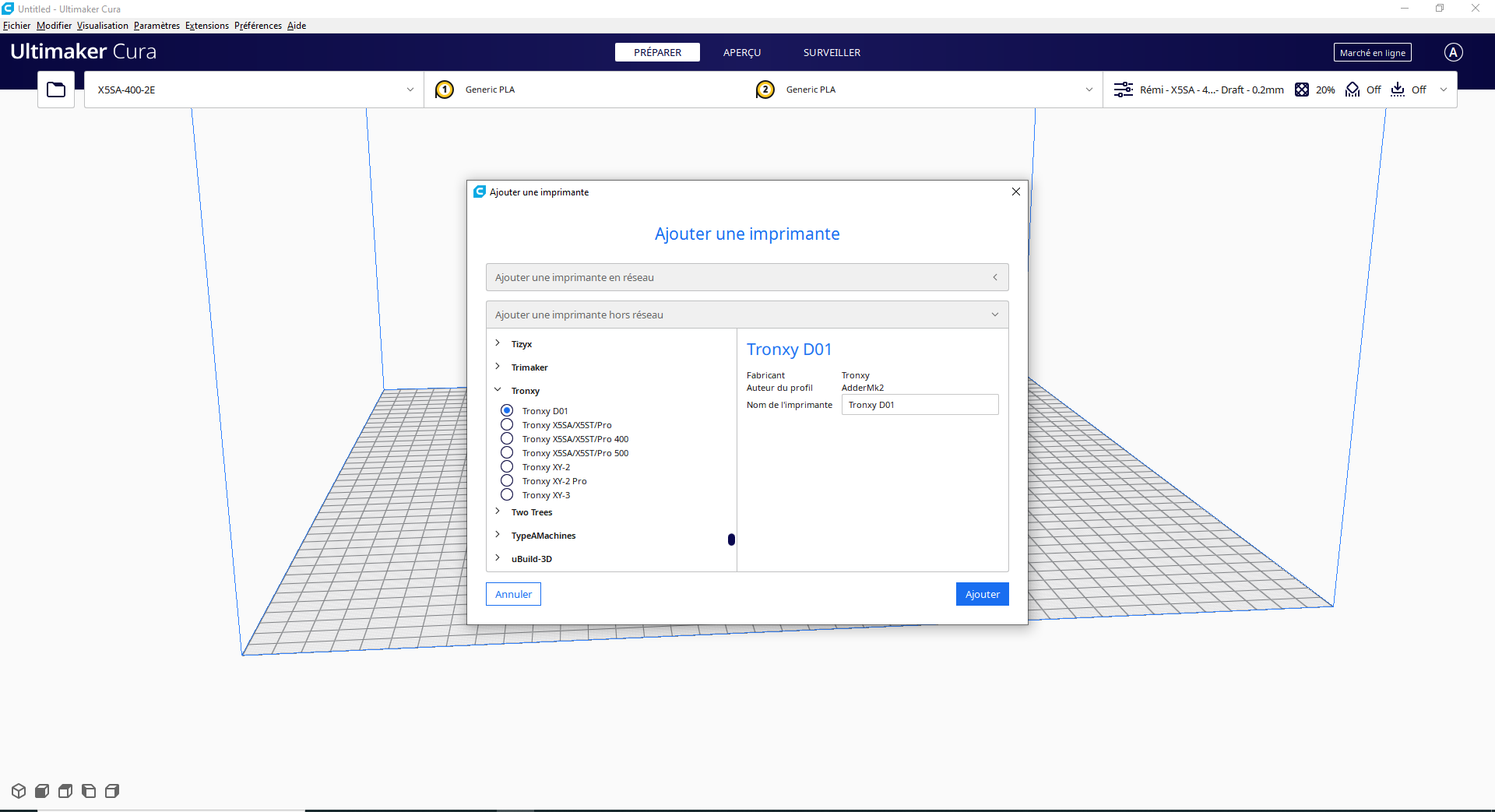
Task: Open Paramètres menu
Action: pos(157,26)
